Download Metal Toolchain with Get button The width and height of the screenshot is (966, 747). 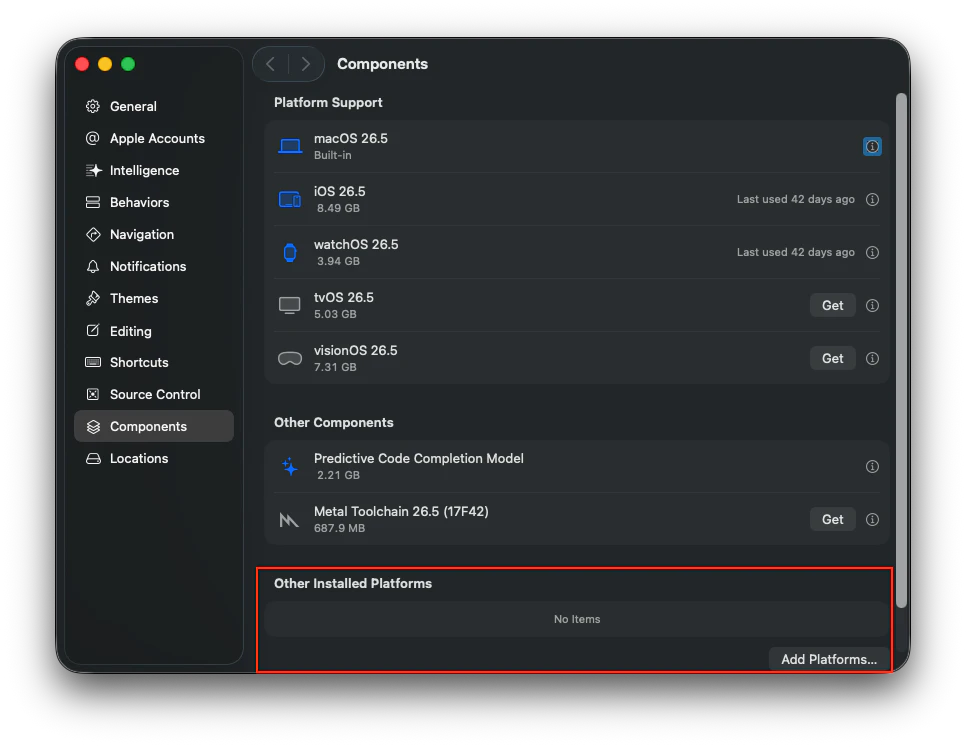click(832, 520)
